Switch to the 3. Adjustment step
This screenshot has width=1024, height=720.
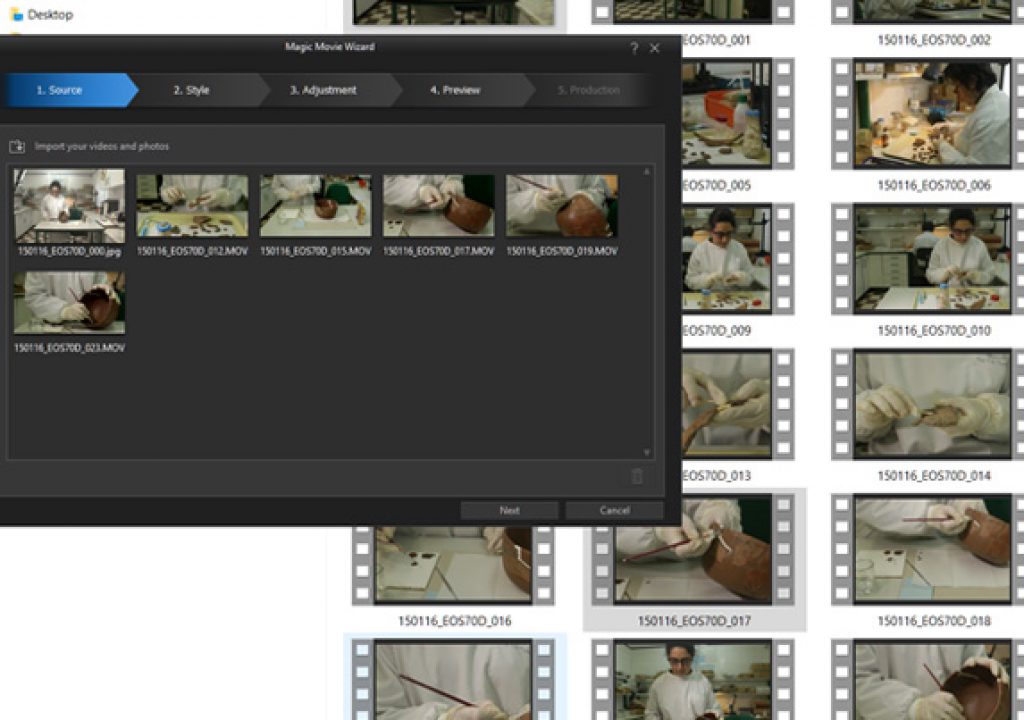[328, 90]
